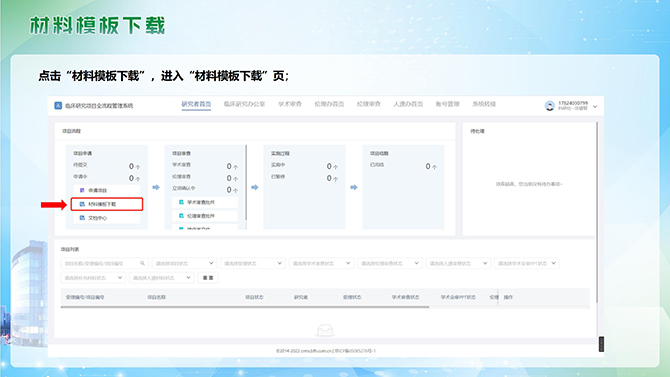Switch to the 研究者首页 tab
The image size is (670, 377).
[196, 104]
